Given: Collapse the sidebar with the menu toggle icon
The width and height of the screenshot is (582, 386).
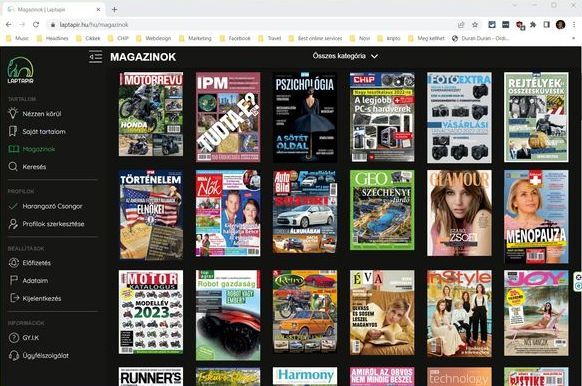Looking at the screenshot, I should 95,57.
